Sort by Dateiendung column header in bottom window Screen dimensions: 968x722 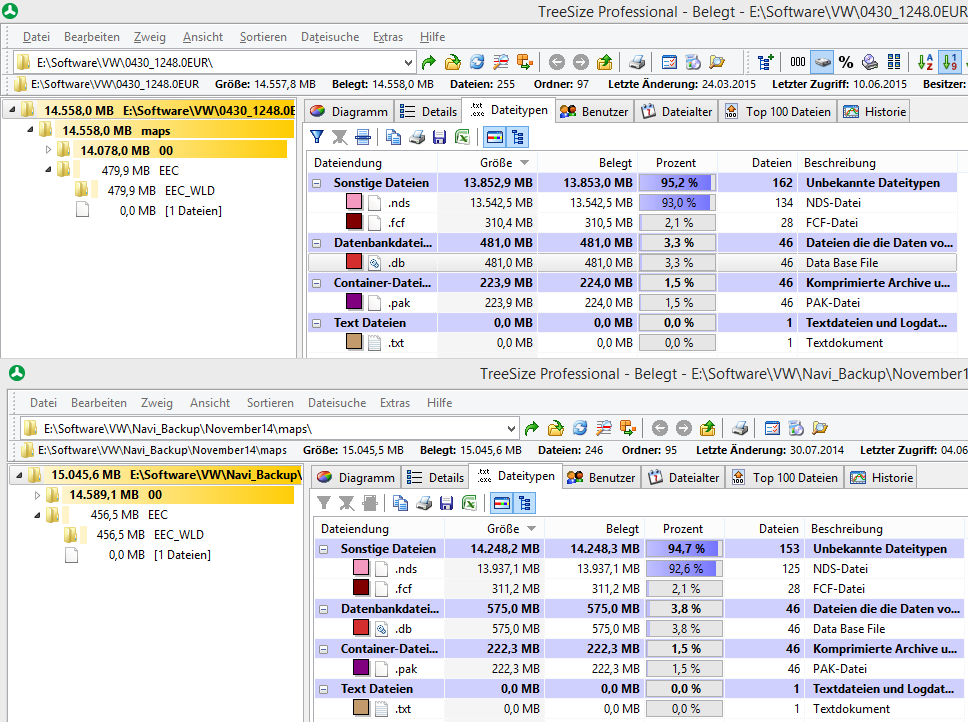click(379, 529)
